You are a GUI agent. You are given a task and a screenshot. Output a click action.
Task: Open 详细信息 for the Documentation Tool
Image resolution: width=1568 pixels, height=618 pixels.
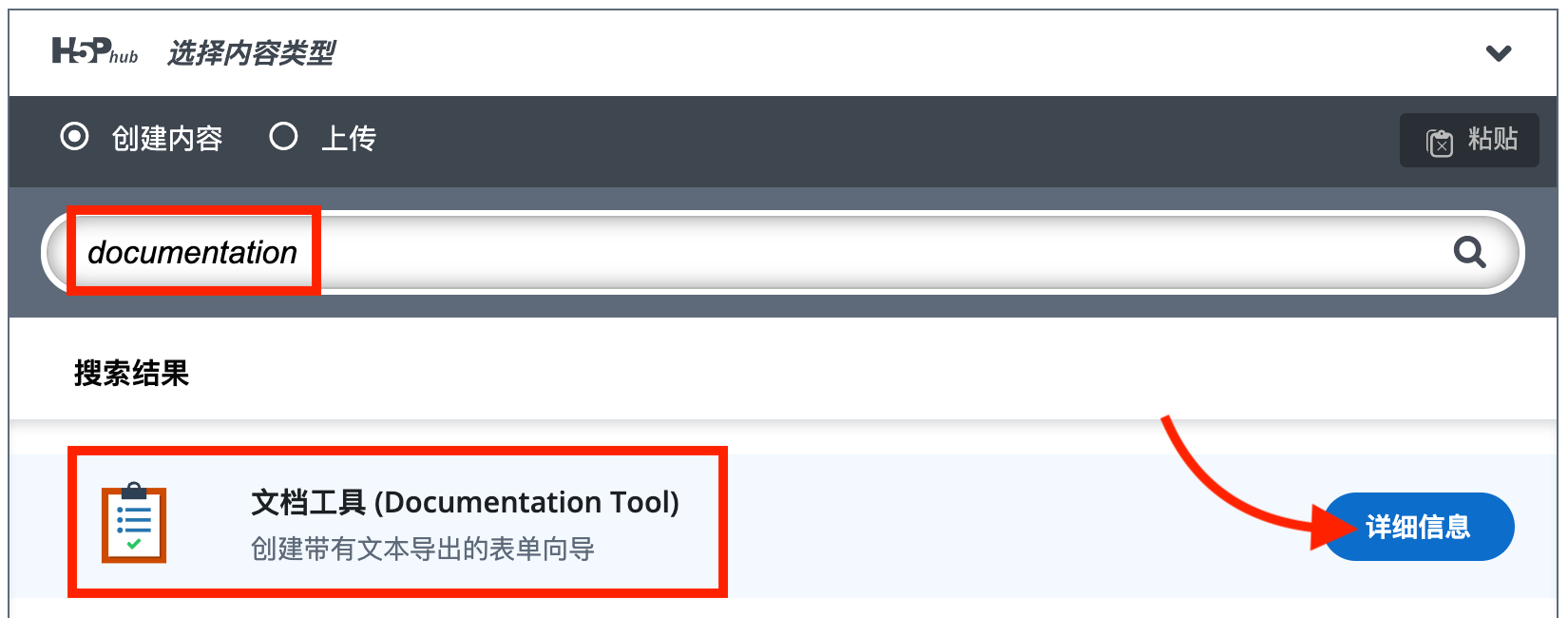pos(1418,527)
